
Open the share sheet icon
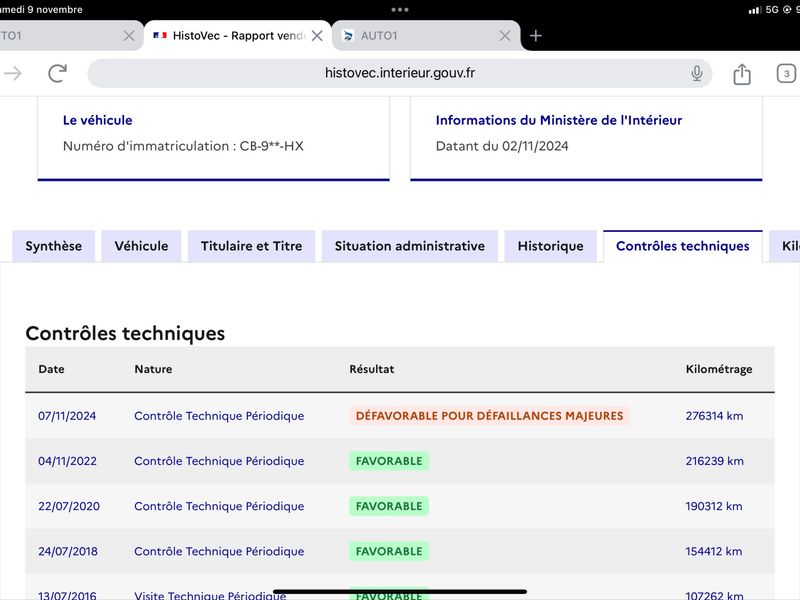(742, 74)
